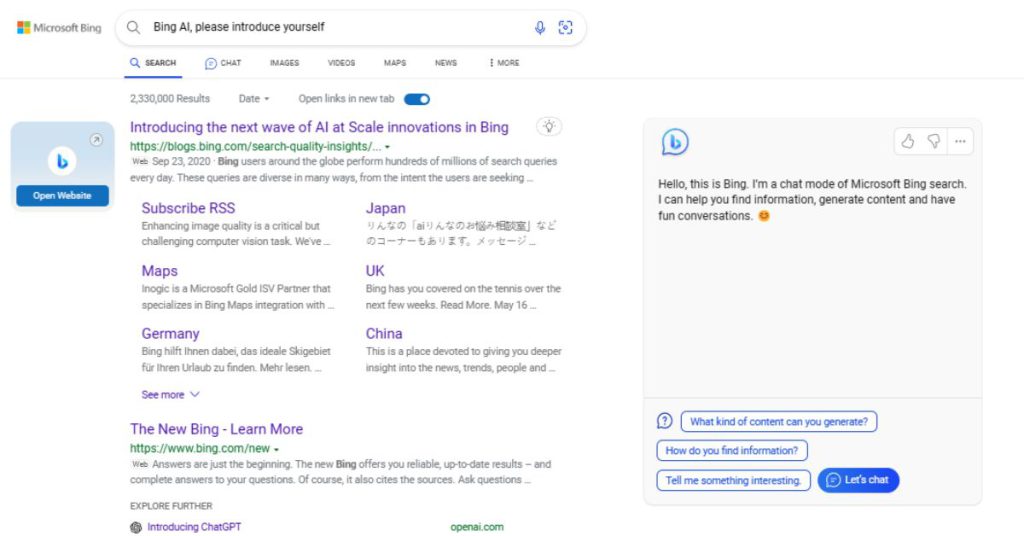Click the Open Website button

[63, 195]
